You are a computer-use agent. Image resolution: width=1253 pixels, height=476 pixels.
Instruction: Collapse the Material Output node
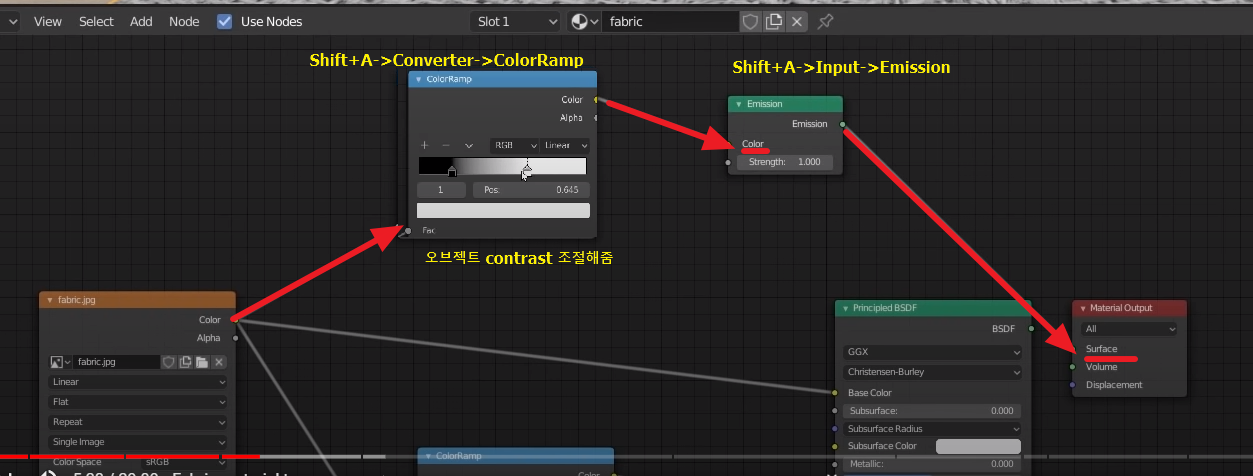(1082, 308)
